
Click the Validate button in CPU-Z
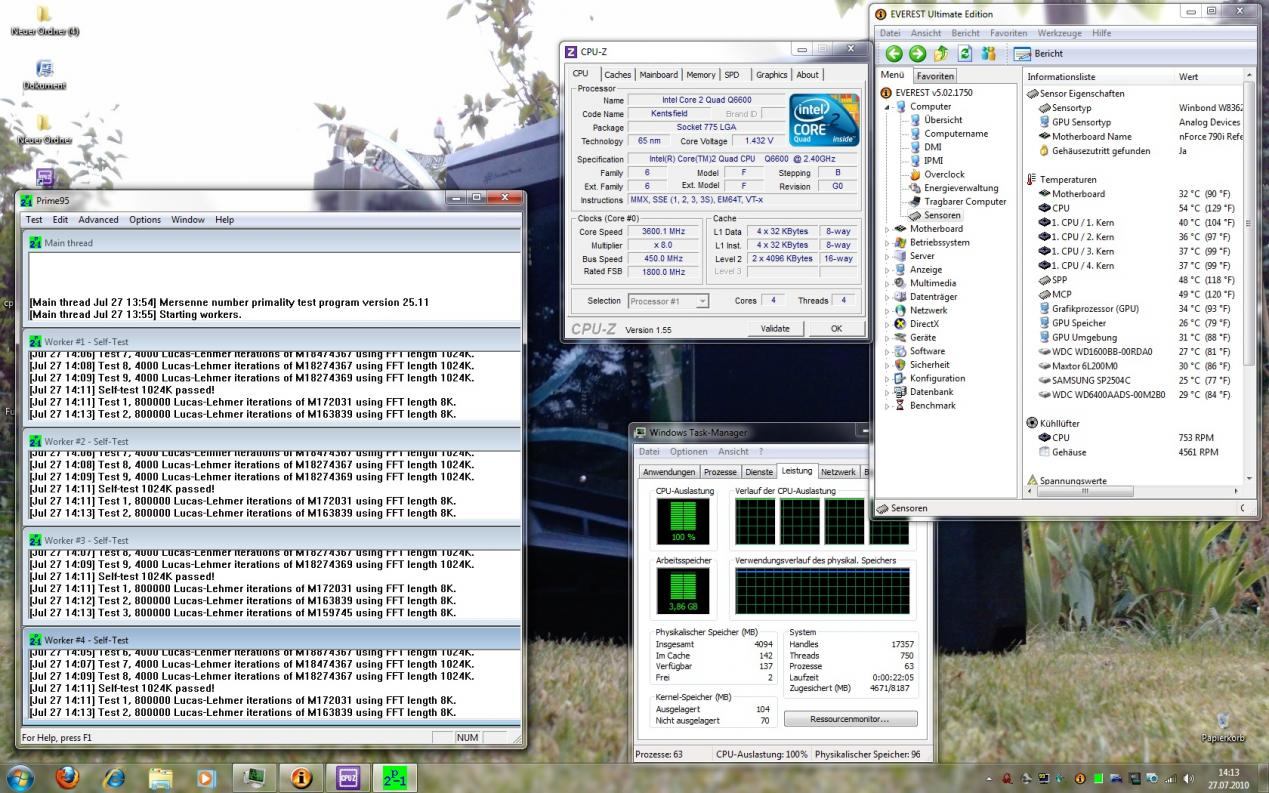pyautogui.click(x=775, y=329)
